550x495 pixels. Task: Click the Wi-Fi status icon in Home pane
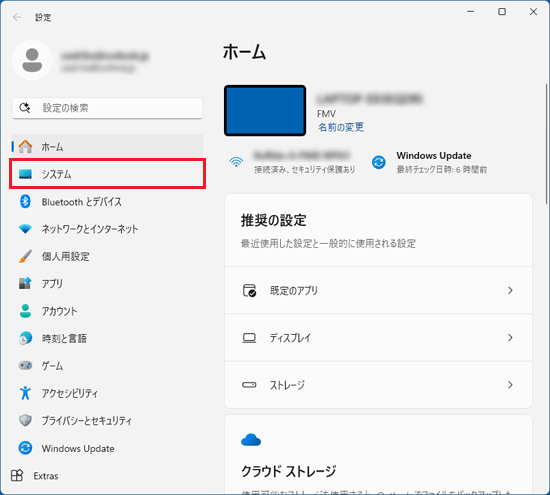tap(236, 162)
